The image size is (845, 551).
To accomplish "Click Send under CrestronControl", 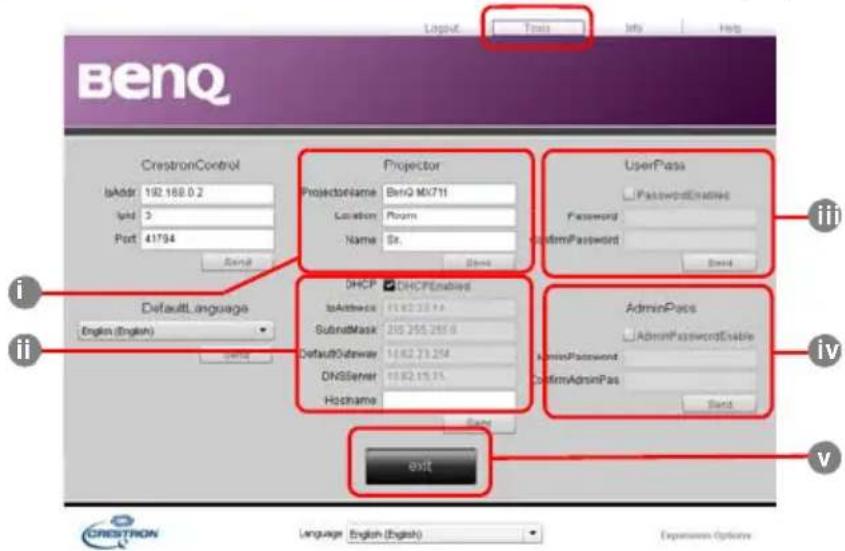I will 237,262.
